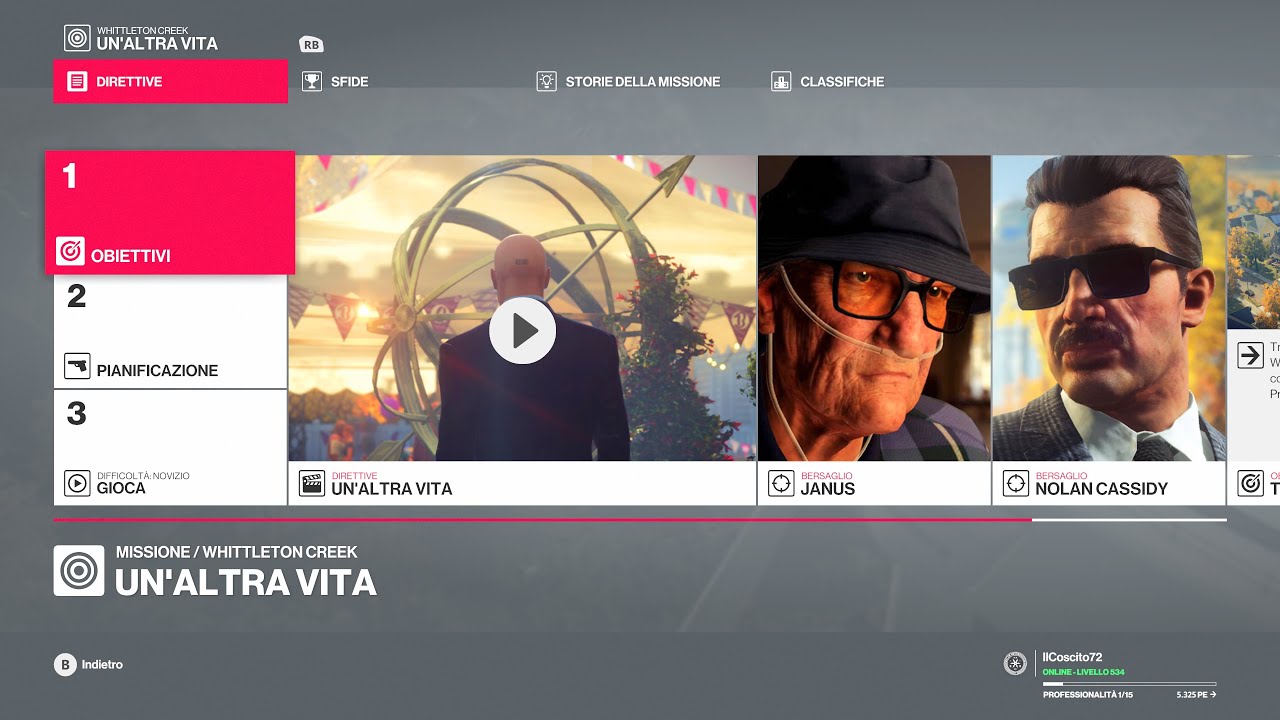
Task: Click the lightbulb icon of Storie della Missione
Action: (546, 82)
